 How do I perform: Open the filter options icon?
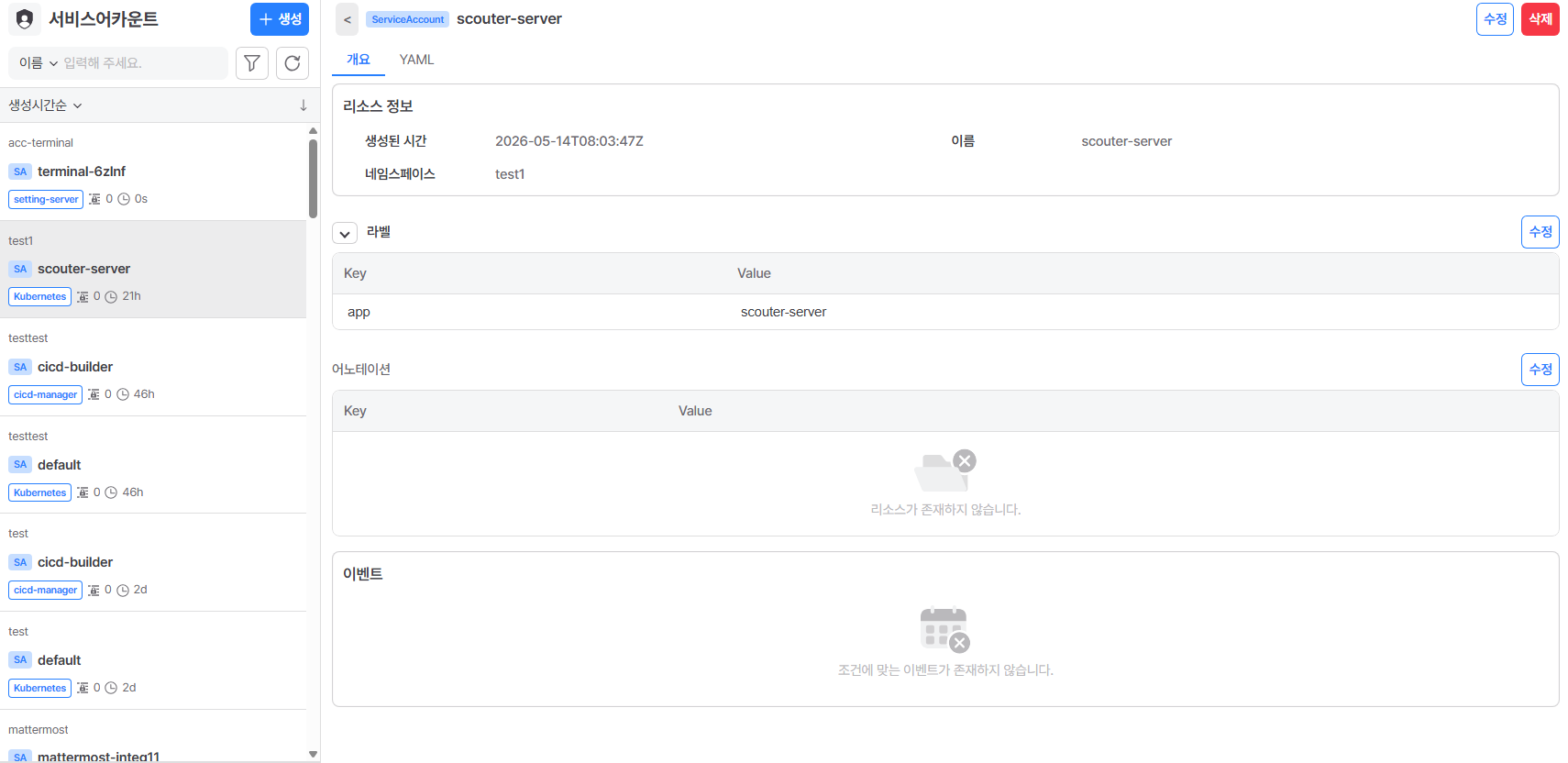(252, 63)
